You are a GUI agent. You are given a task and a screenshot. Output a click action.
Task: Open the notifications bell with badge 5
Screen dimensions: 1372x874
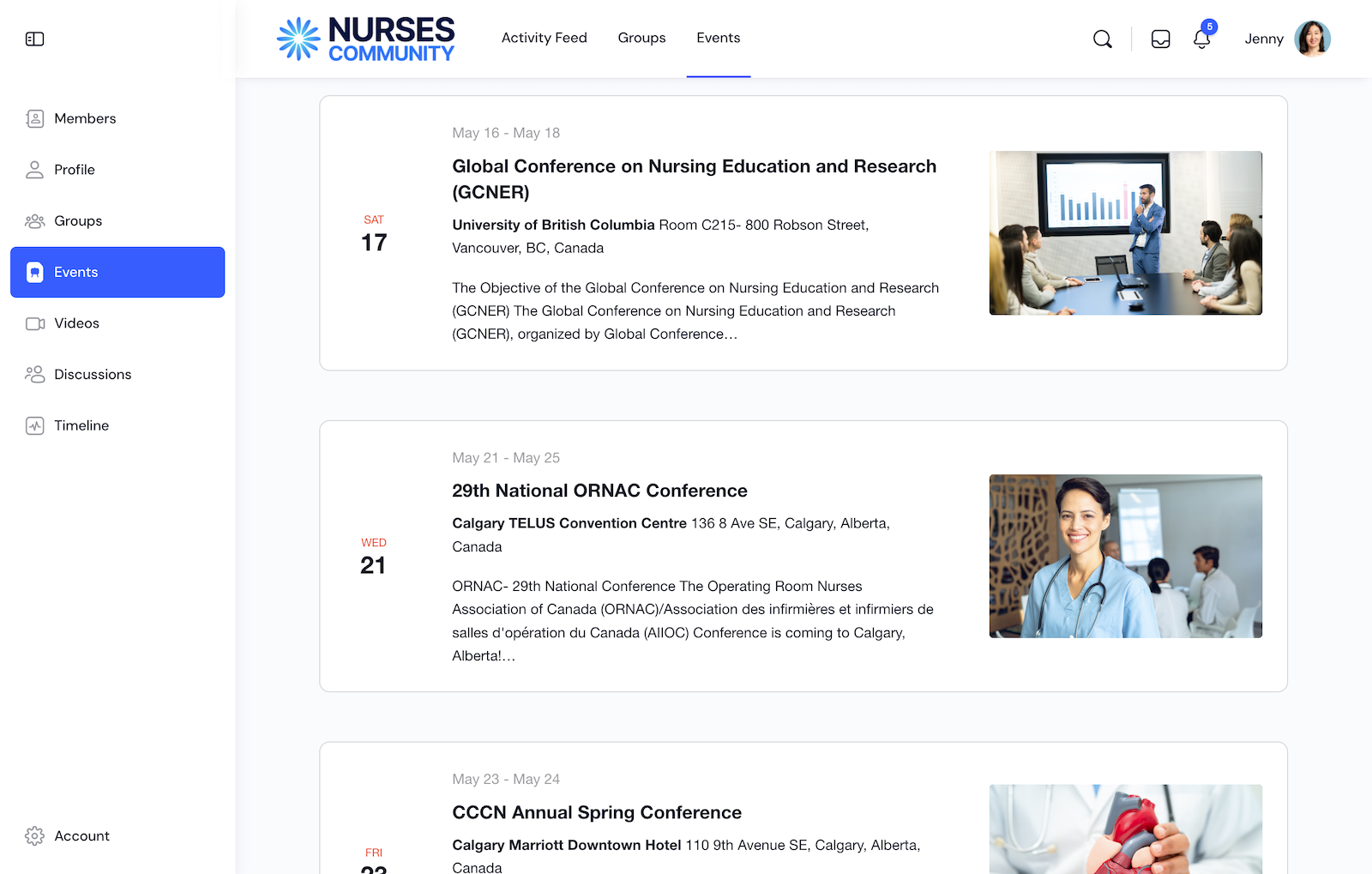[x=1201, y=39]
